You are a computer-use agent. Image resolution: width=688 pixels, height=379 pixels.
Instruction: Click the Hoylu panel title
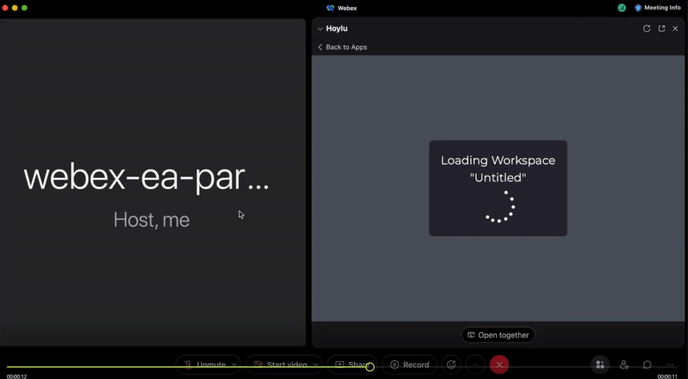(x=337, y=29)
